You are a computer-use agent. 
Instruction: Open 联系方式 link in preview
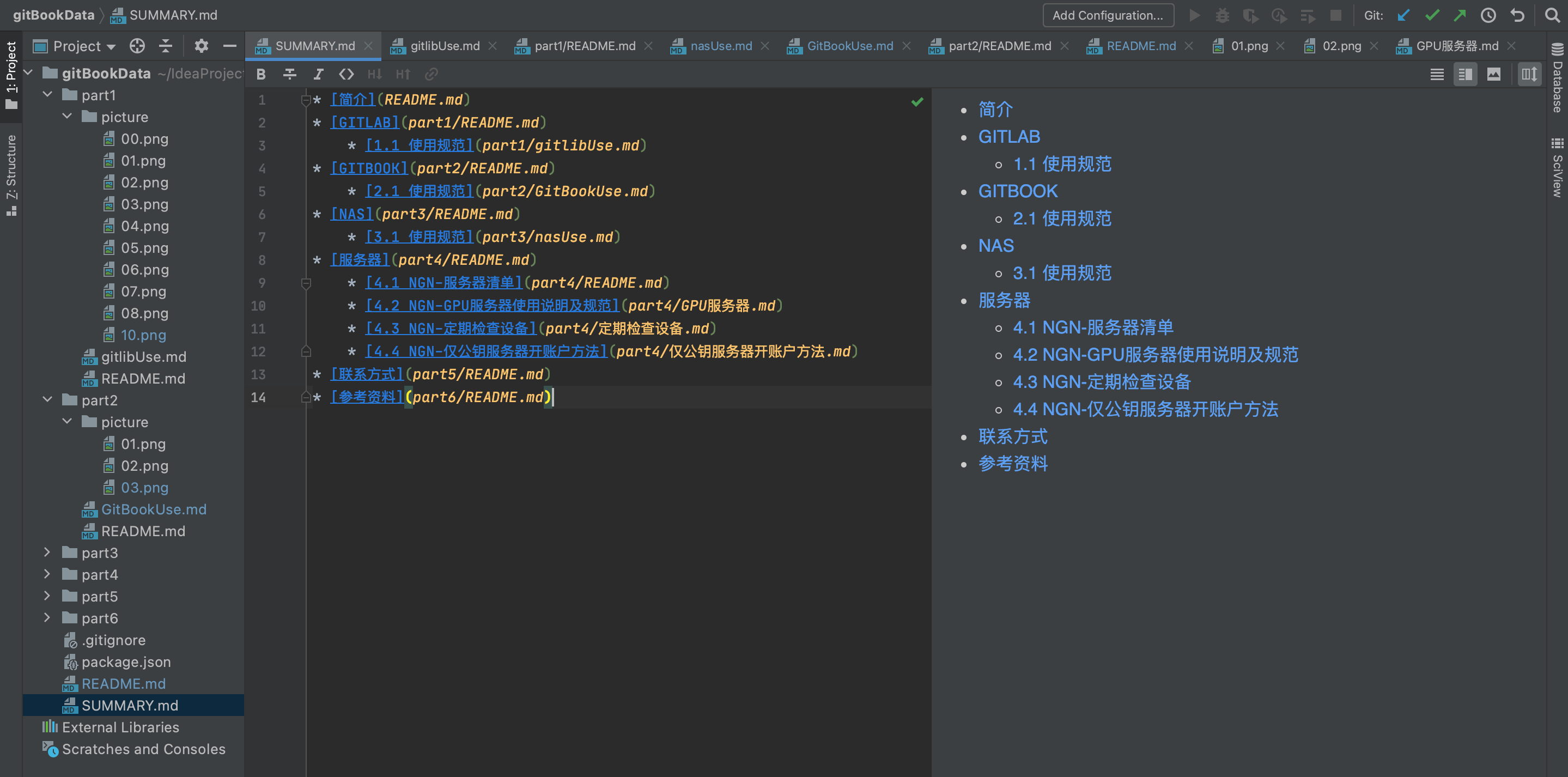point(1013,436)
